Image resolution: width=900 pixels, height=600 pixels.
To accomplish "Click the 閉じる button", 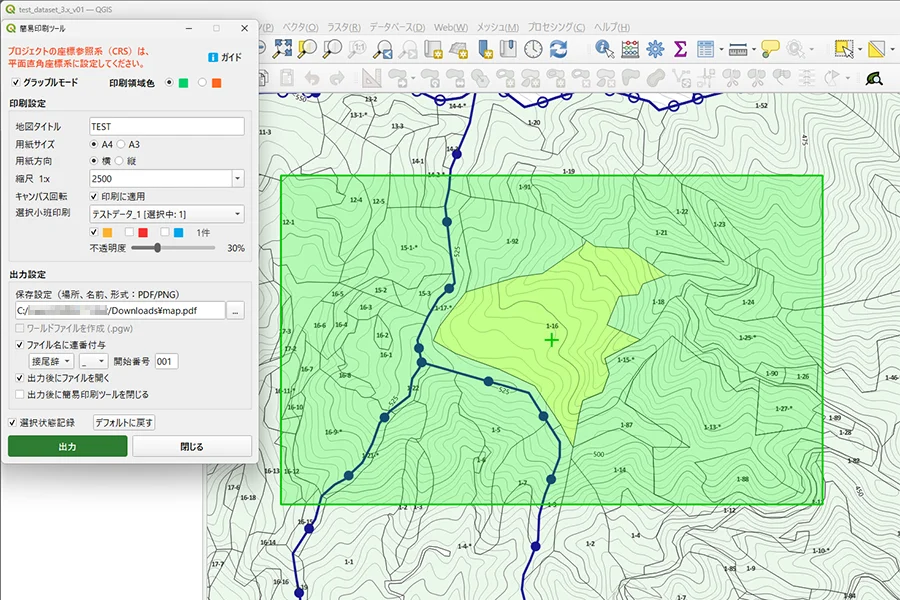I will (x=192, y=446).
